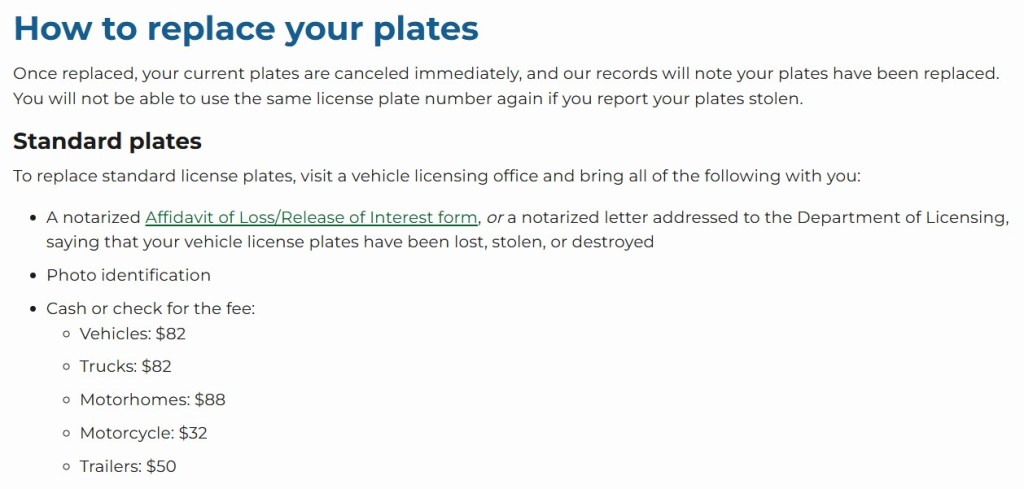Click the "Motorcycle: $32" fee entry

pos(143,432)
